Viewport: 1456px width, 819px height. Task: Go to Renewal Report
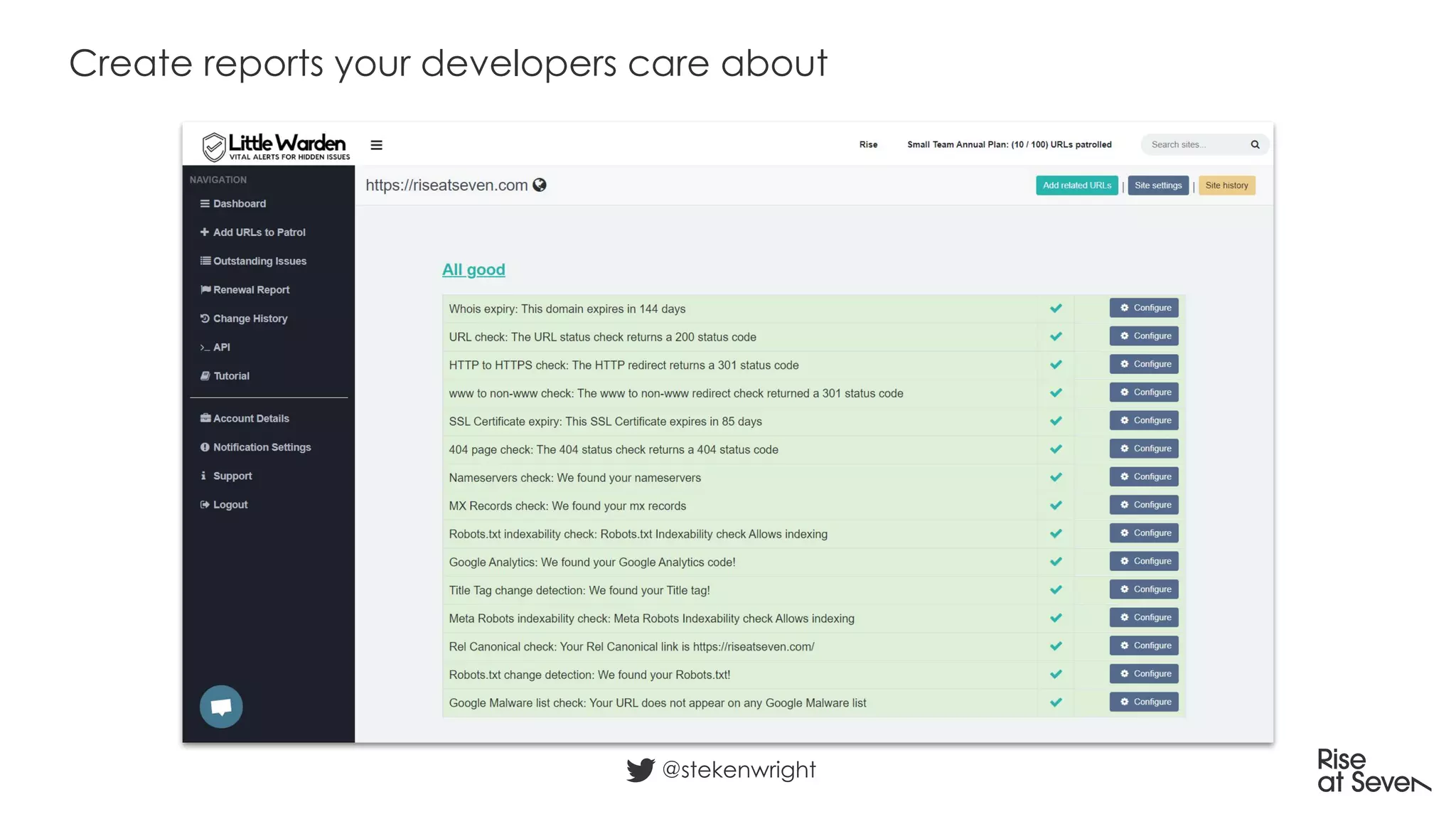tap(245, 290)
